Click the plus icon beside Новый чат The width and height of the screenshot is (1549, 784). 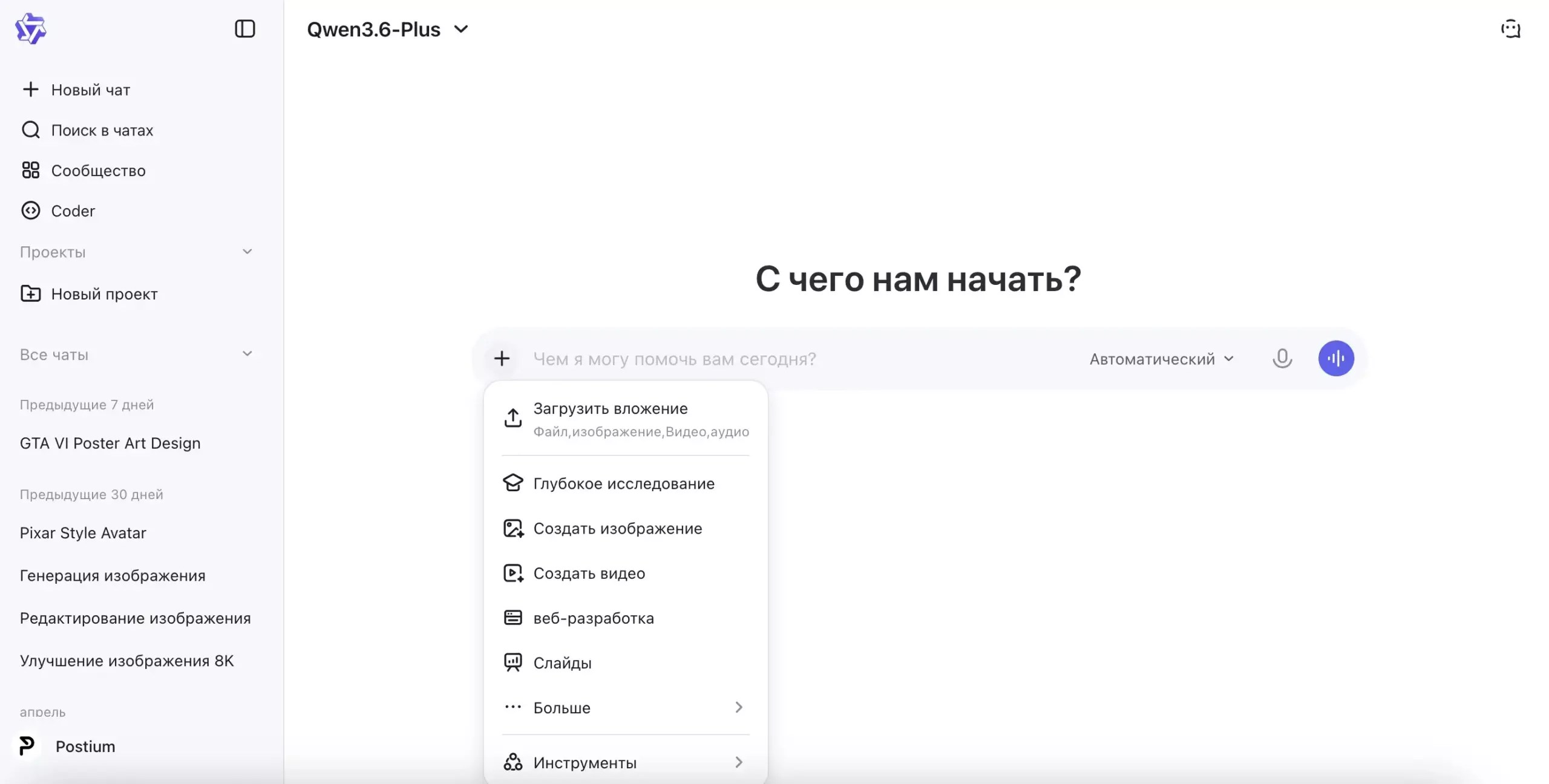(30, 90)
